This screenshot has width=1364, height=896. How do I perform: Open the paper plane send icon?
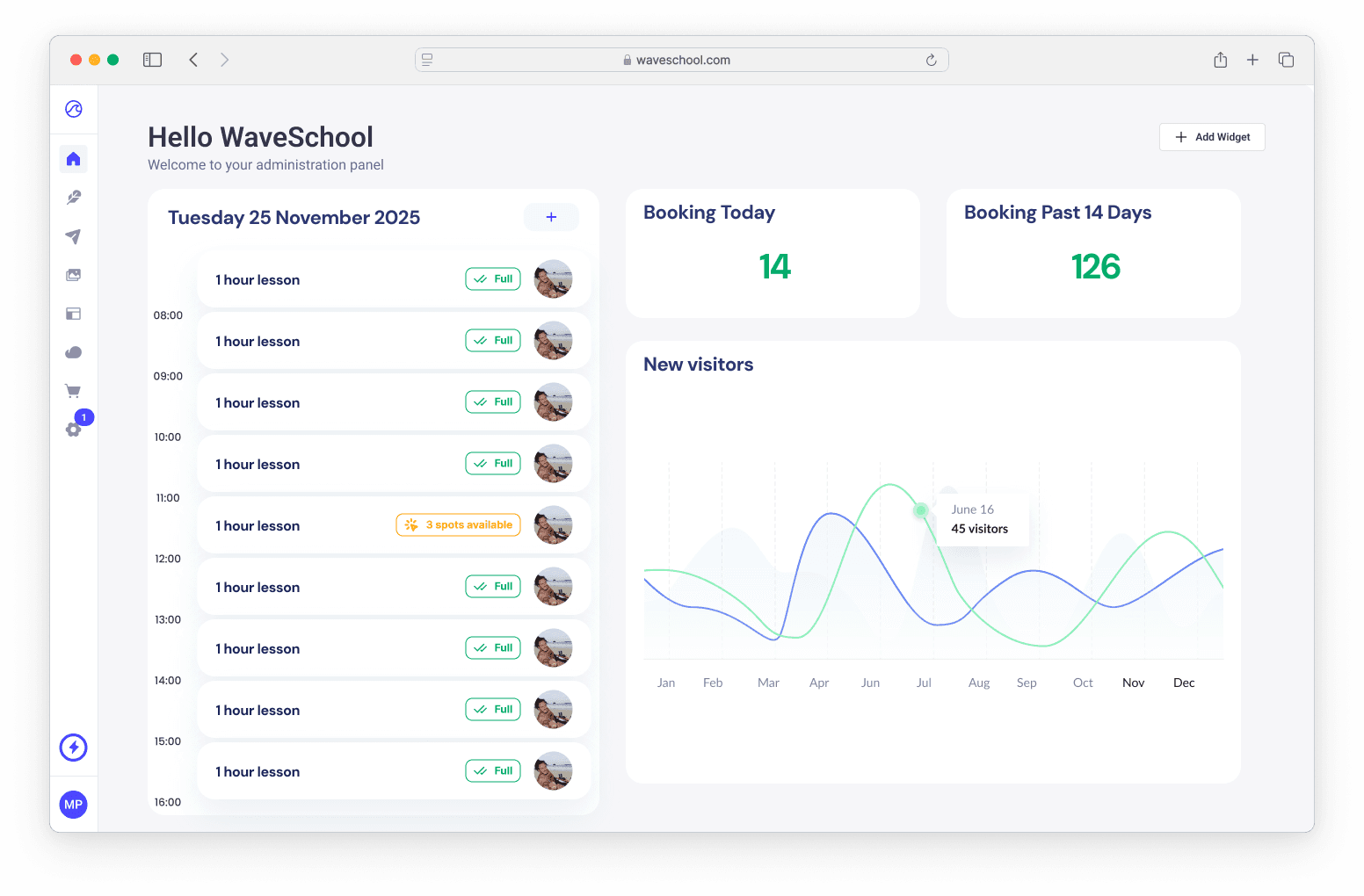pos(74,236)
